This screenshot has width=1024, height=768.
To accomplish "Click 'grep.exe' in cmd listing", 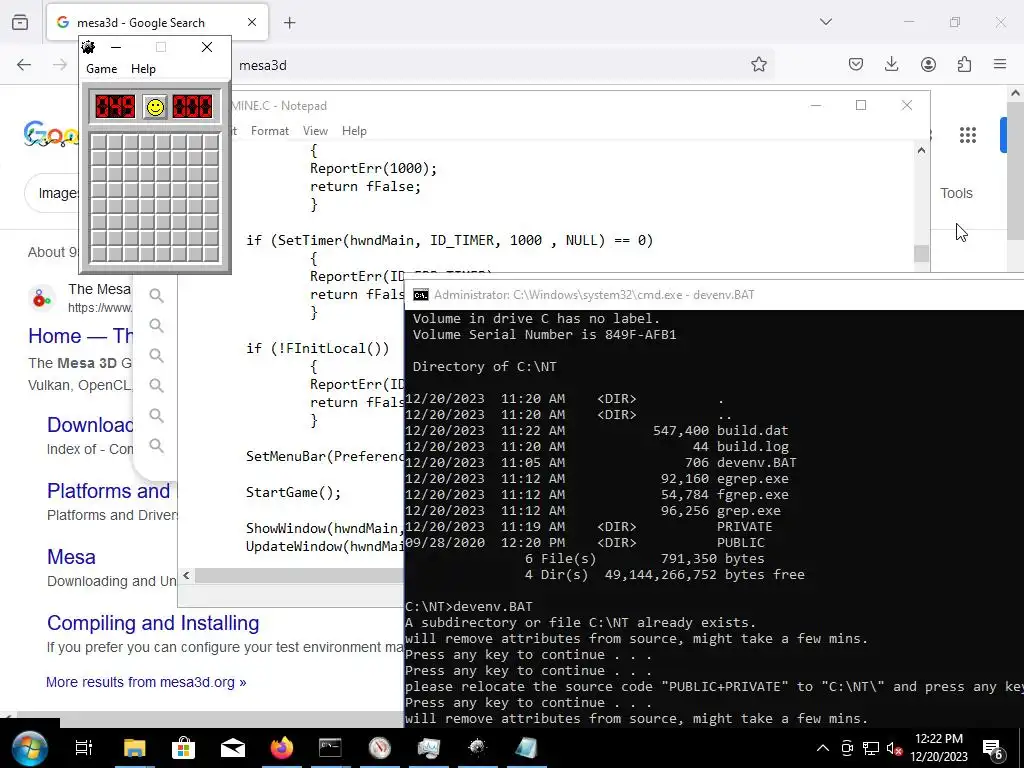I will pyautogui.click(x=748, y=511).
